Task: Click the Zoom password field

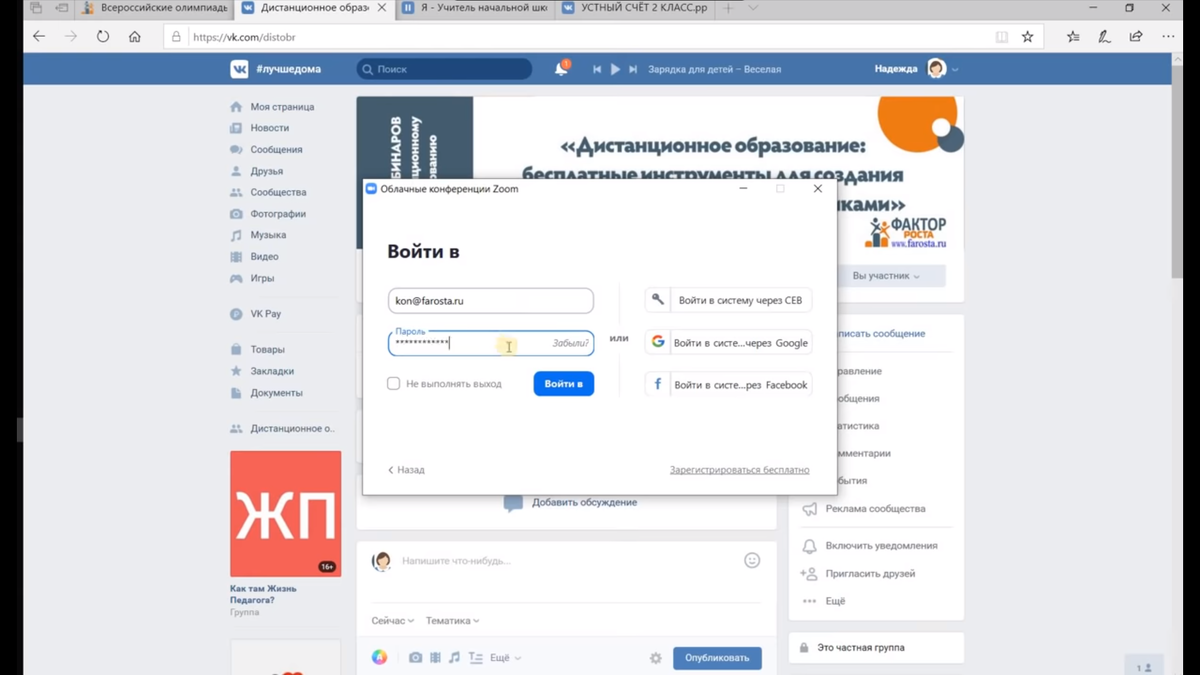Action: [x=491, y=343]
